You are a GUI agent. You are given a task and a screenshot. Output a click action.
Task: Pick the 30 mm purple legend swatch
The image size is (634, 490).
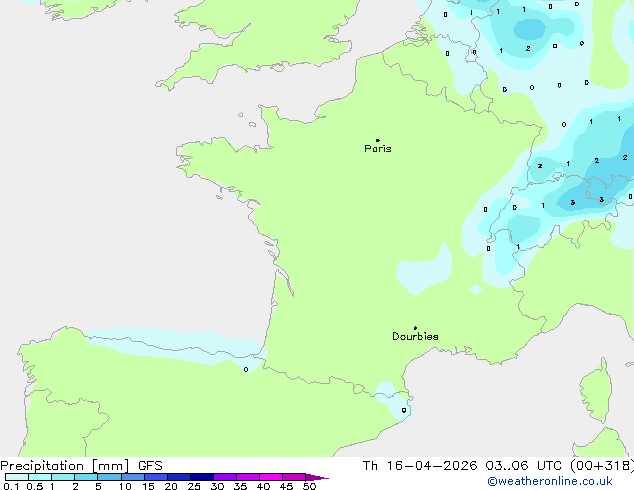click(x=224, y=477)
